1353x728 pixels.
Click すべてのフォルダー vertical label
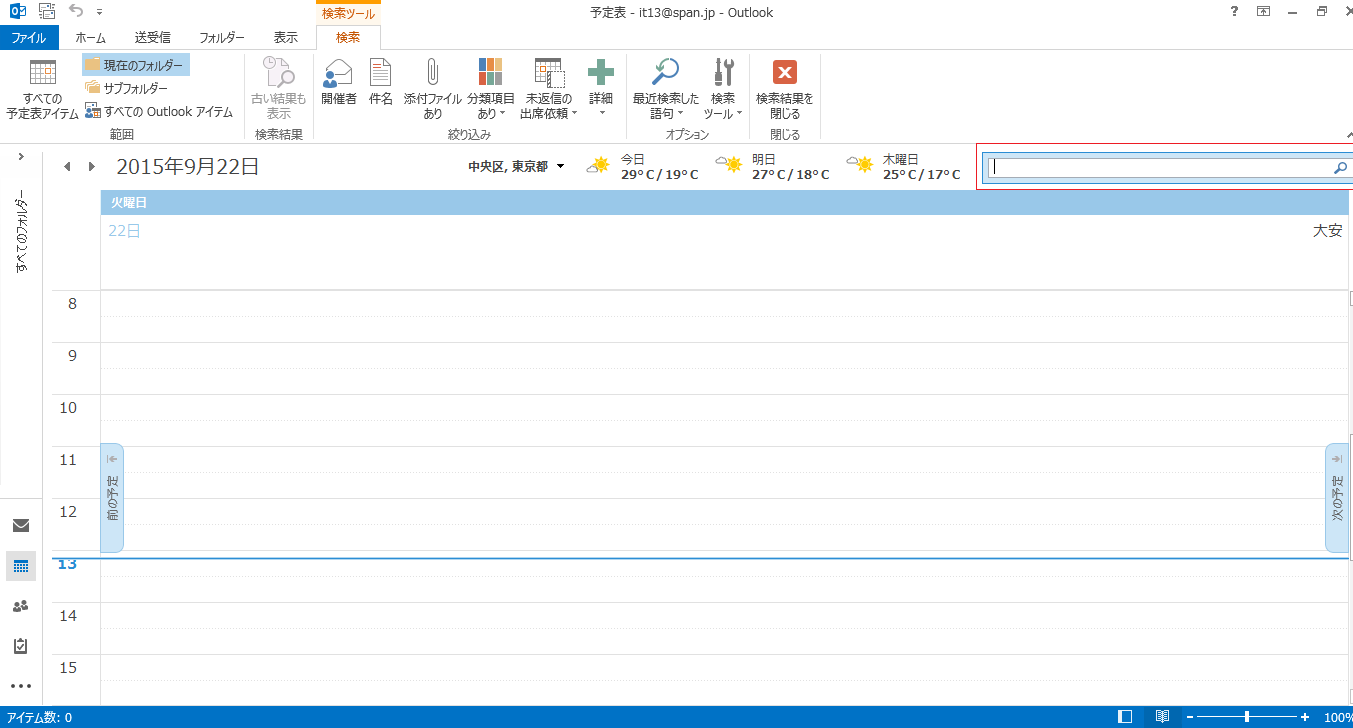[x=21, y=231]
